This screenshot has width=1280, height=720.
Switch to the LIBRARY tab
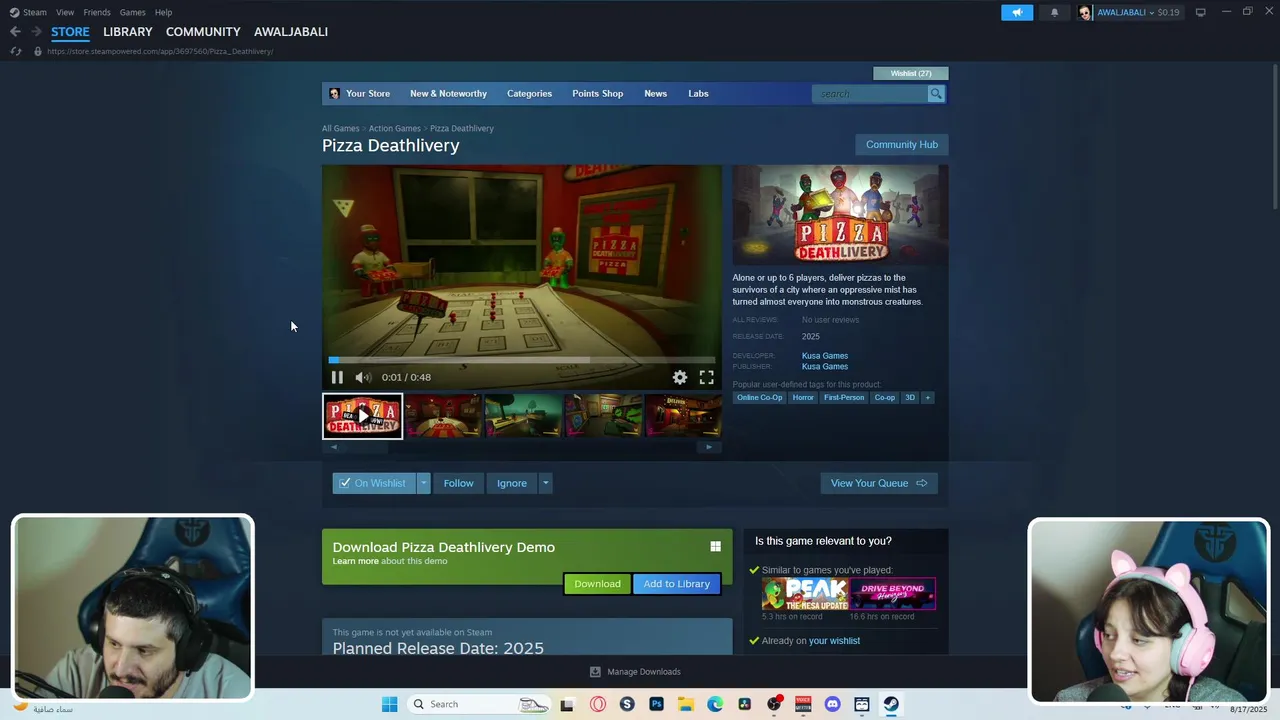pos(128,32)
